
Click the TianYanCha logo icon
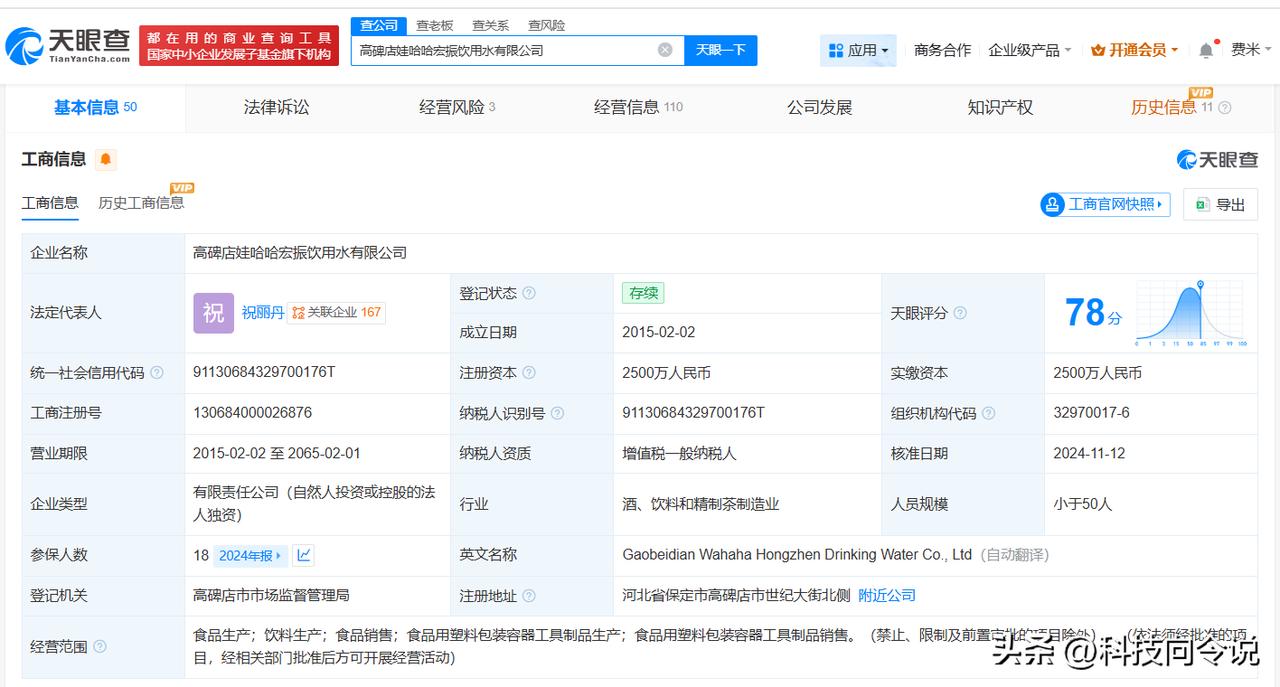click(x=24, y=46)
